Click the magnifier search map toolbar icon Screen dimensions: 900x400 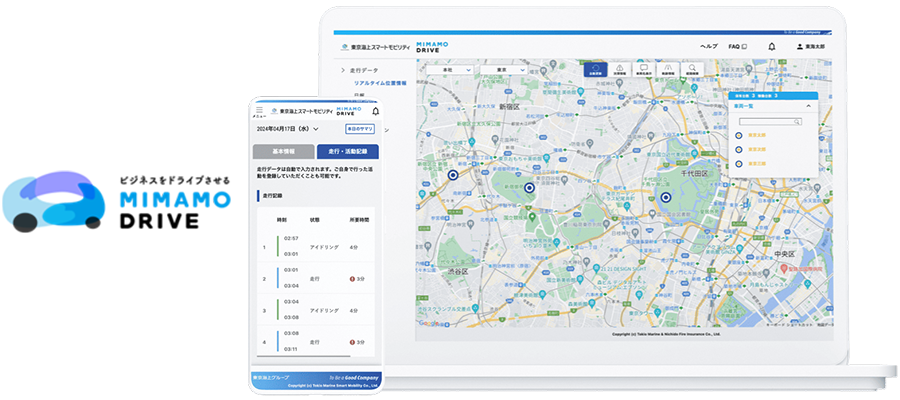click(692, 70)
